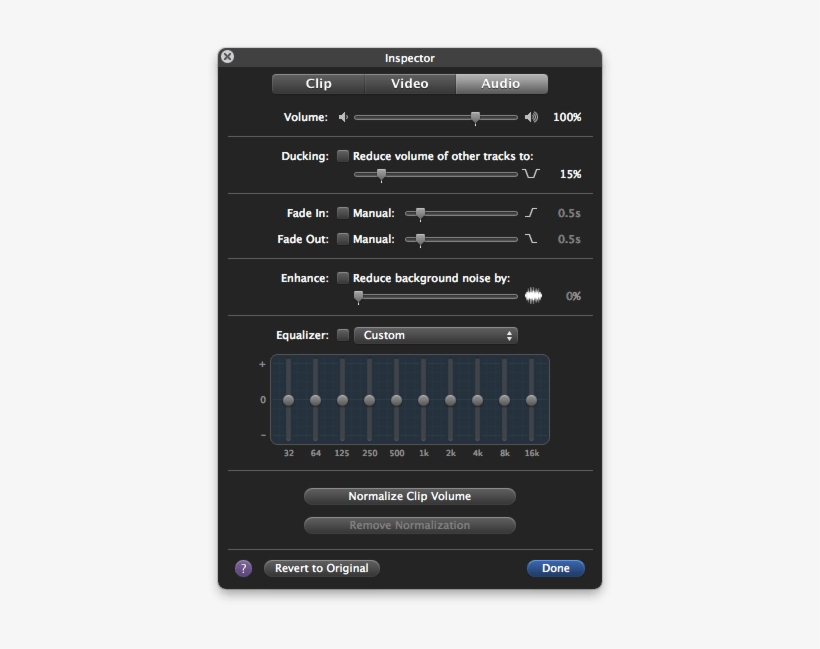Enable Reduce volume of other tracks
Image resolution: width=820 pixels, height=649 pixels.
tap(343, 156)
